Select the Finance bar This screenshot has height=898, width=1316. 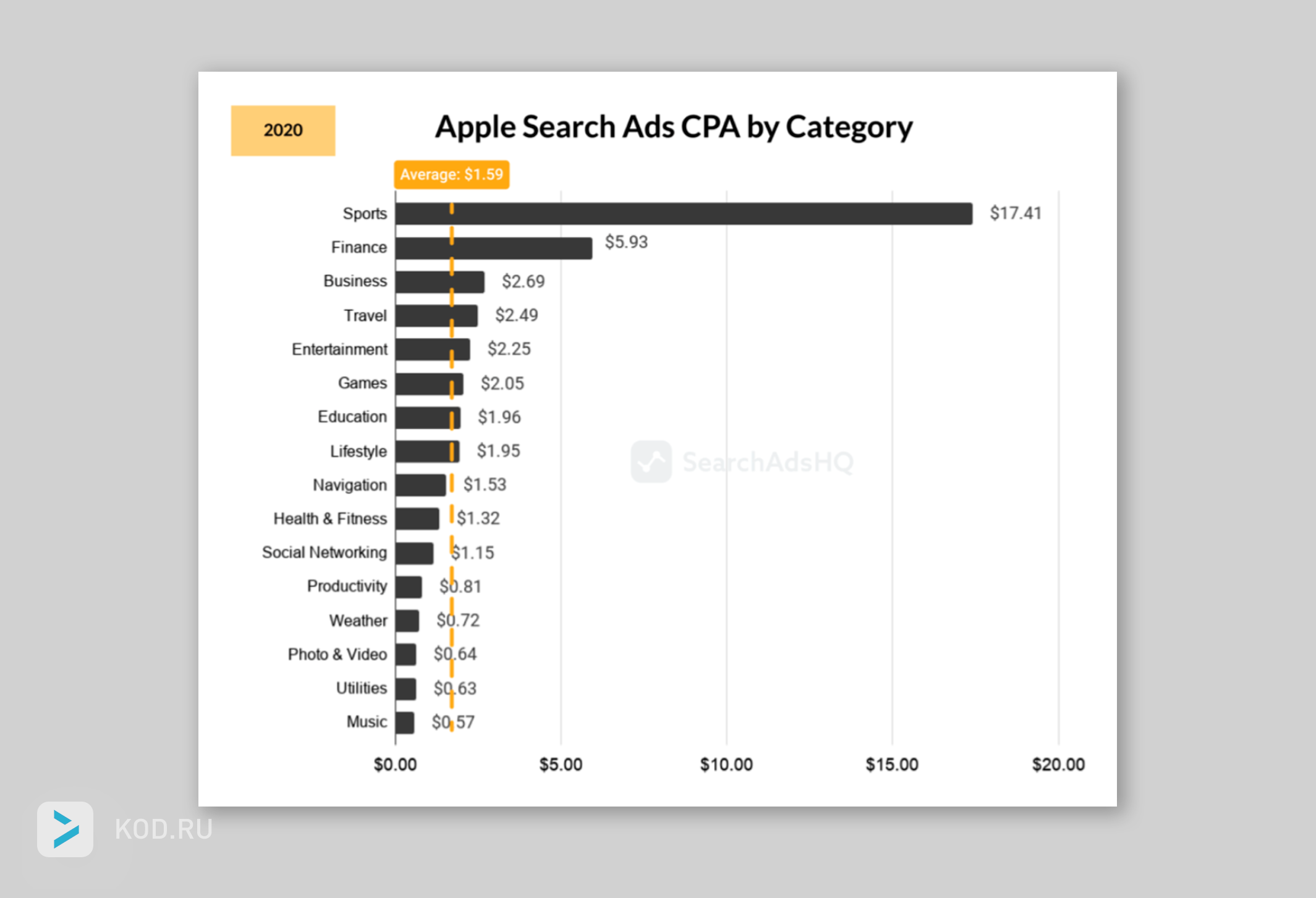(493, 248)
